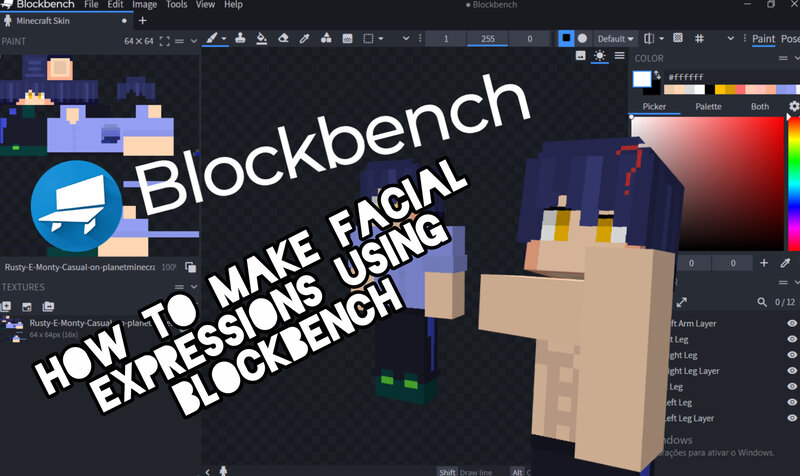Activate the color pick eyedropper beside plus
Image resolution: width=800 pixels, height=476 pixels.
point(785,263)
